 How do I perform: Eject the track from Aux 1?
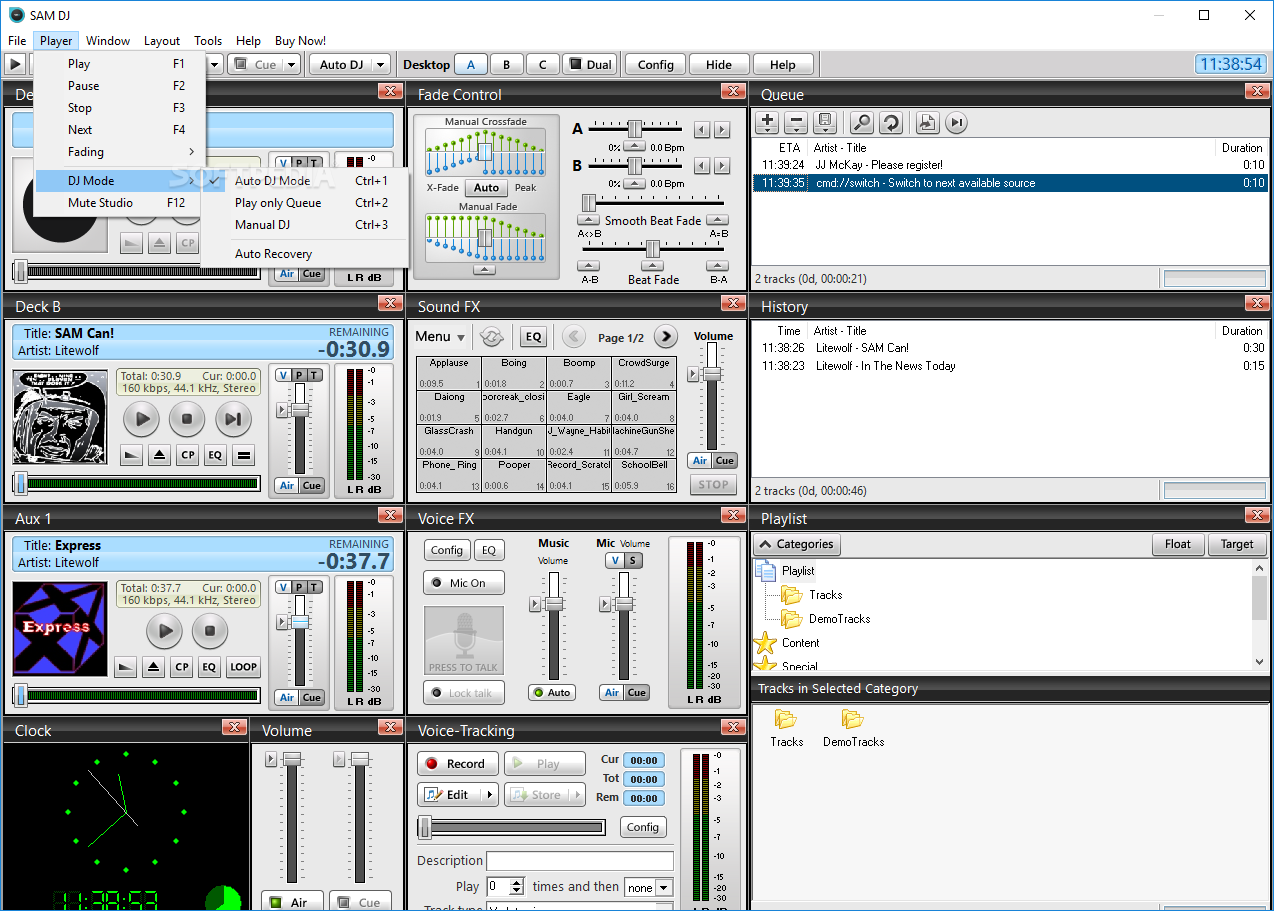[x=153, y=667]
